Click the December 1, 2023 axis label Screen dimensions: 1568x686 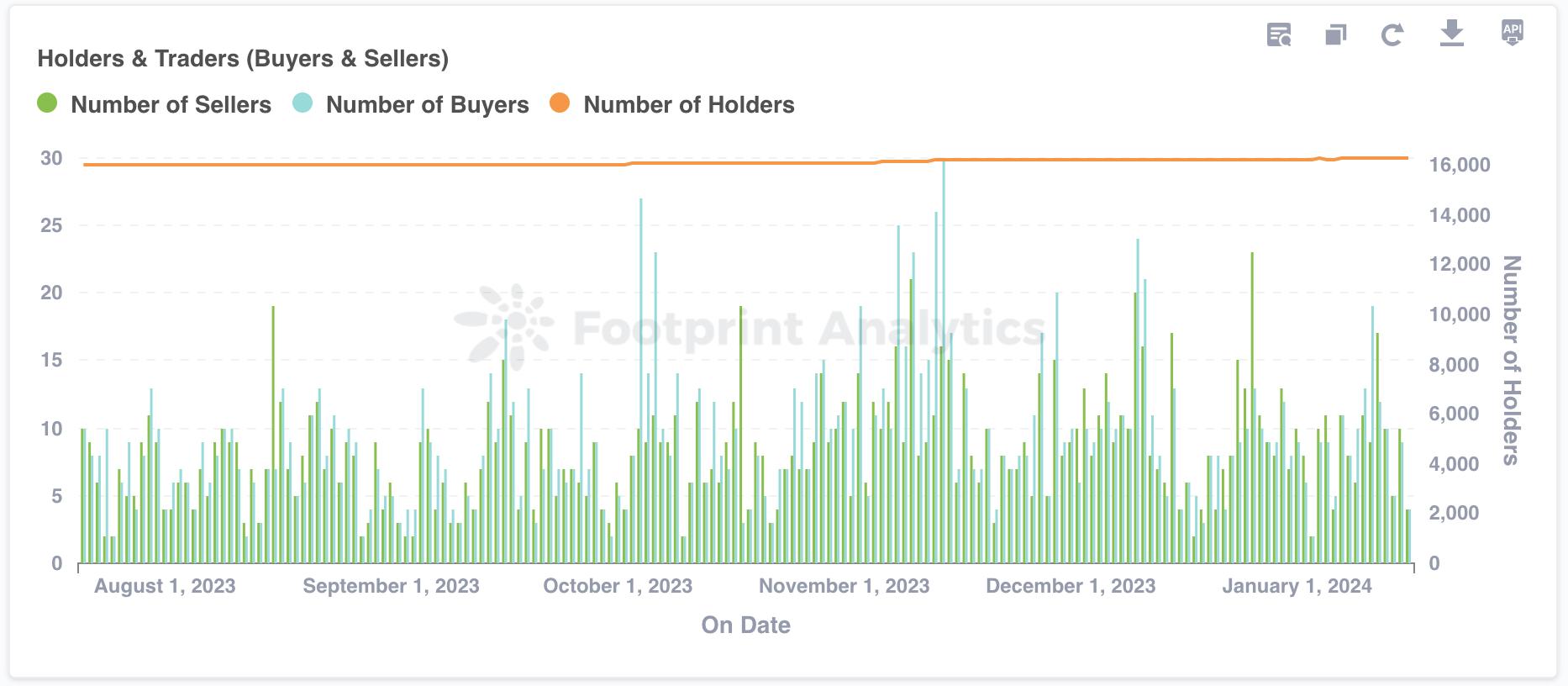1071,586
